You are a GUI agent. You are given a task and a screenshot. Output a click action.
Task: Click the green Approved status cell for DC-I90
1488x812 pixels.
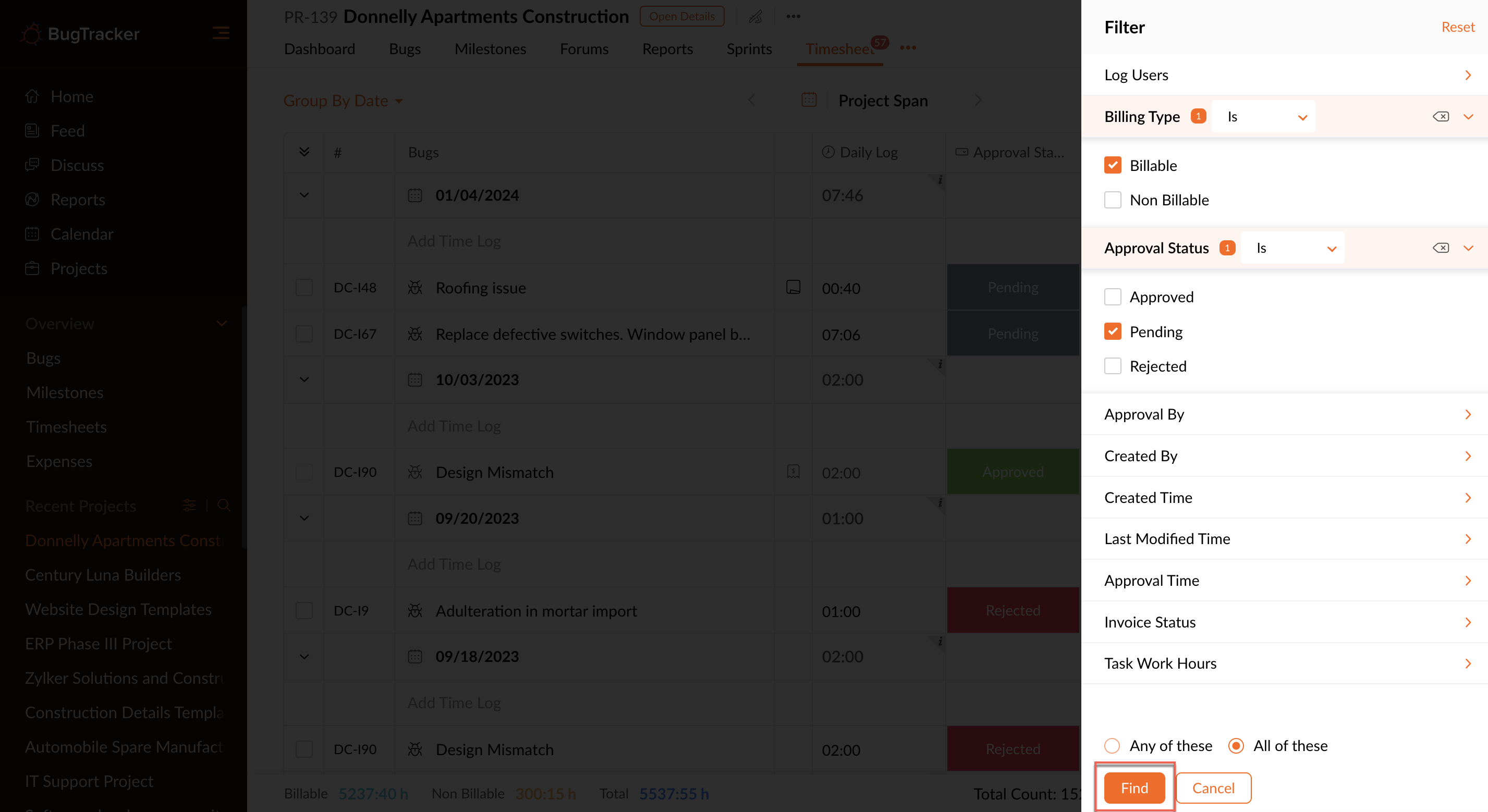pyautogui.click(x=1013, y=472)
